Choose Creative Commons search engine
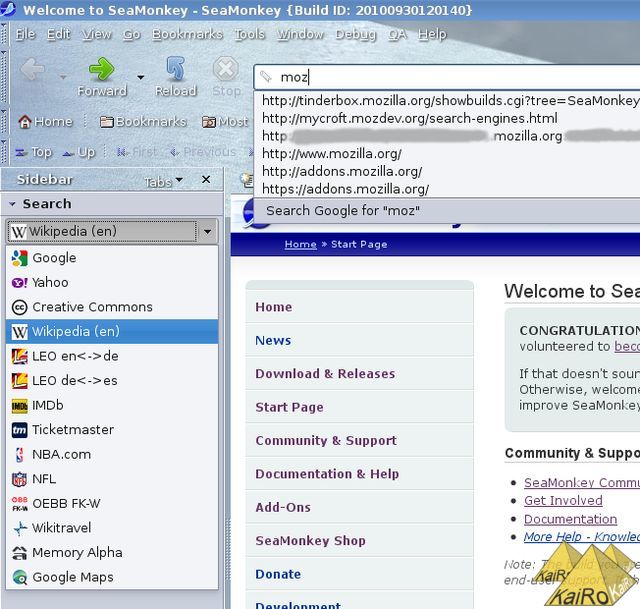Image resolution: width=640 pixels, height=609 pixels. point(112,307)
